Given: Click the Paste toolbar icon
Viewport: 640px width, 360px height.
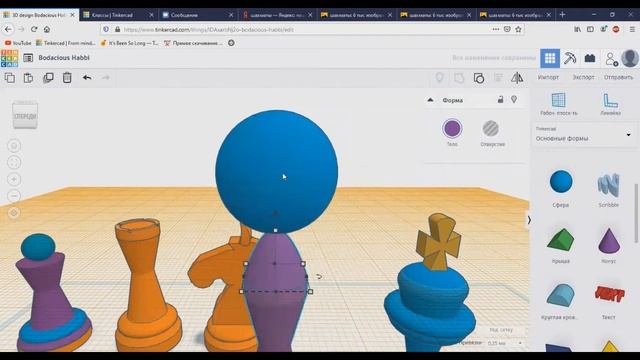Looking at the screenshot, I should (x=28, y=78).
